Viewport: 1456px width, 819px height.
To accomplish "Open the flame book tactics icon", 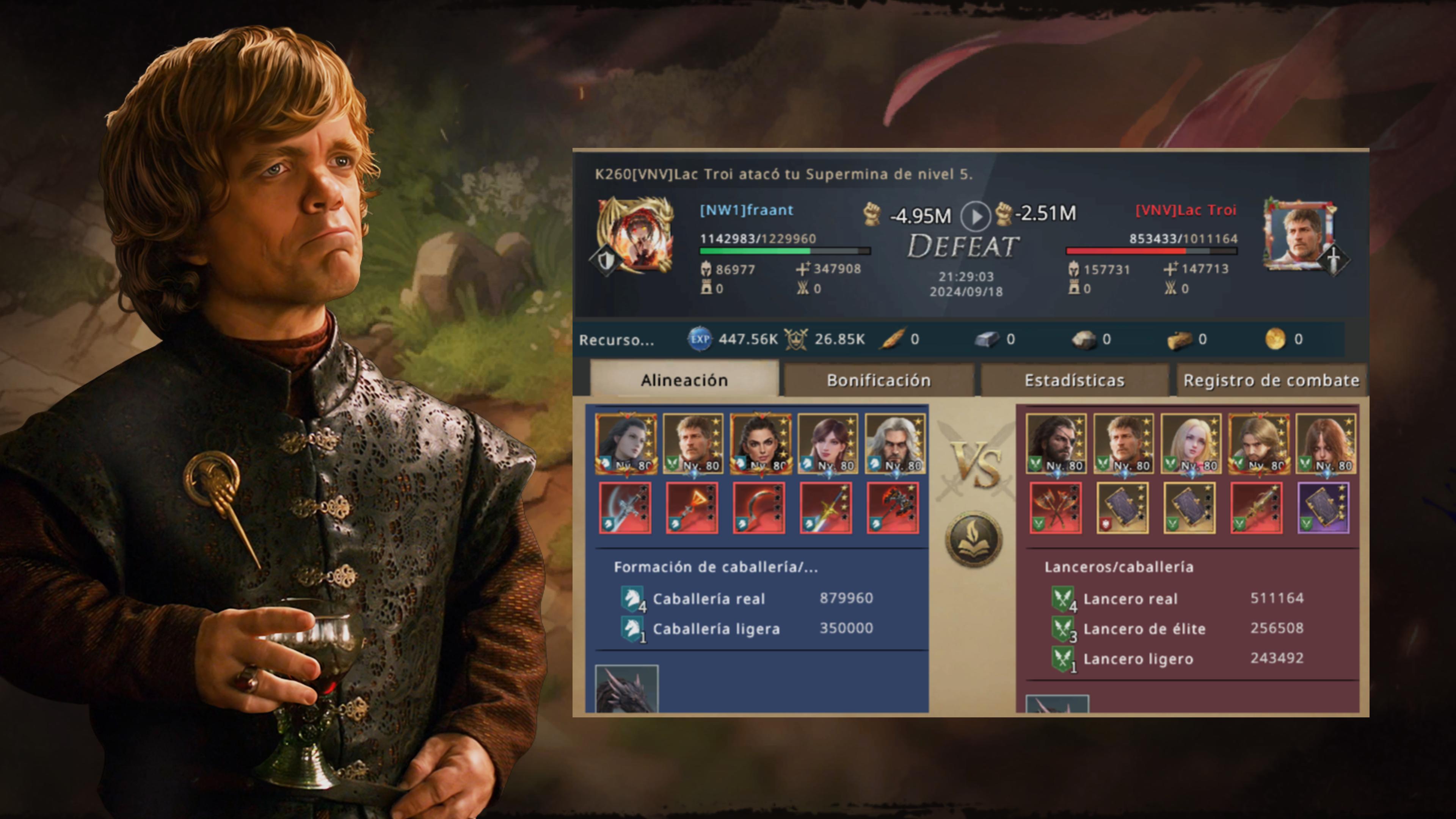I will coord(974,539).
